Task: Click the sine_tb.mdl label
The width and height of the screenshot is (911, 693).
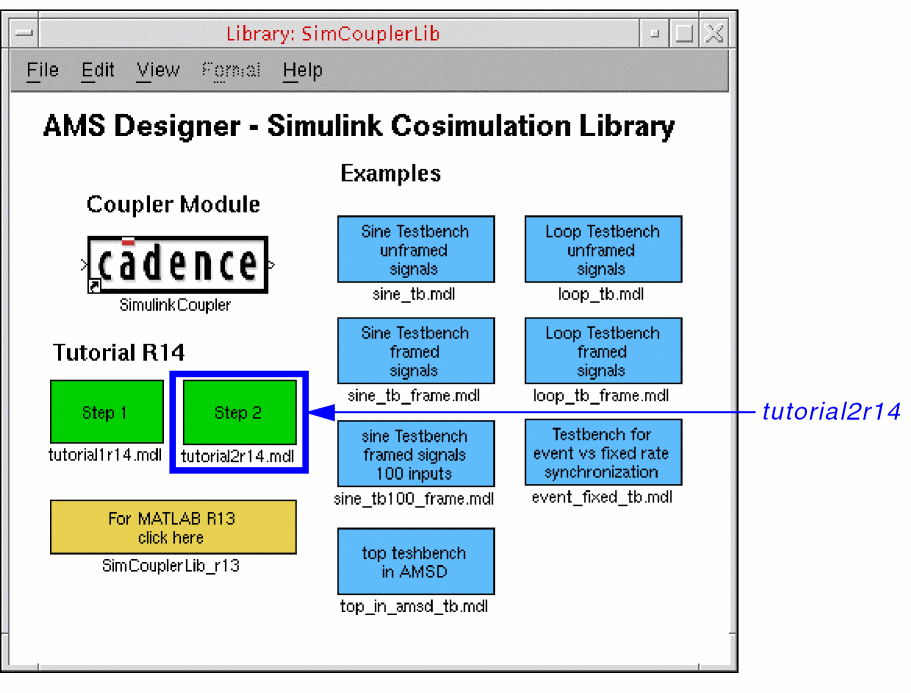Action: [x=414, y=295]
